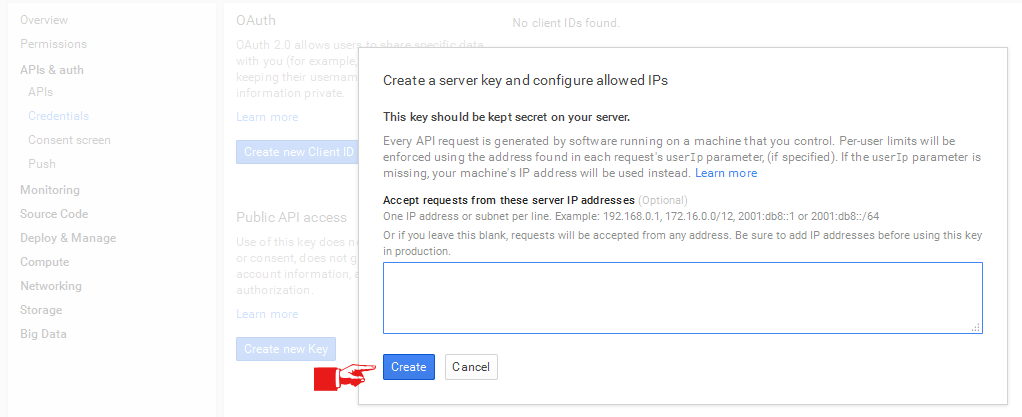Go to Permissions in sidebar

pyautogui.click(x=53, y=44)
